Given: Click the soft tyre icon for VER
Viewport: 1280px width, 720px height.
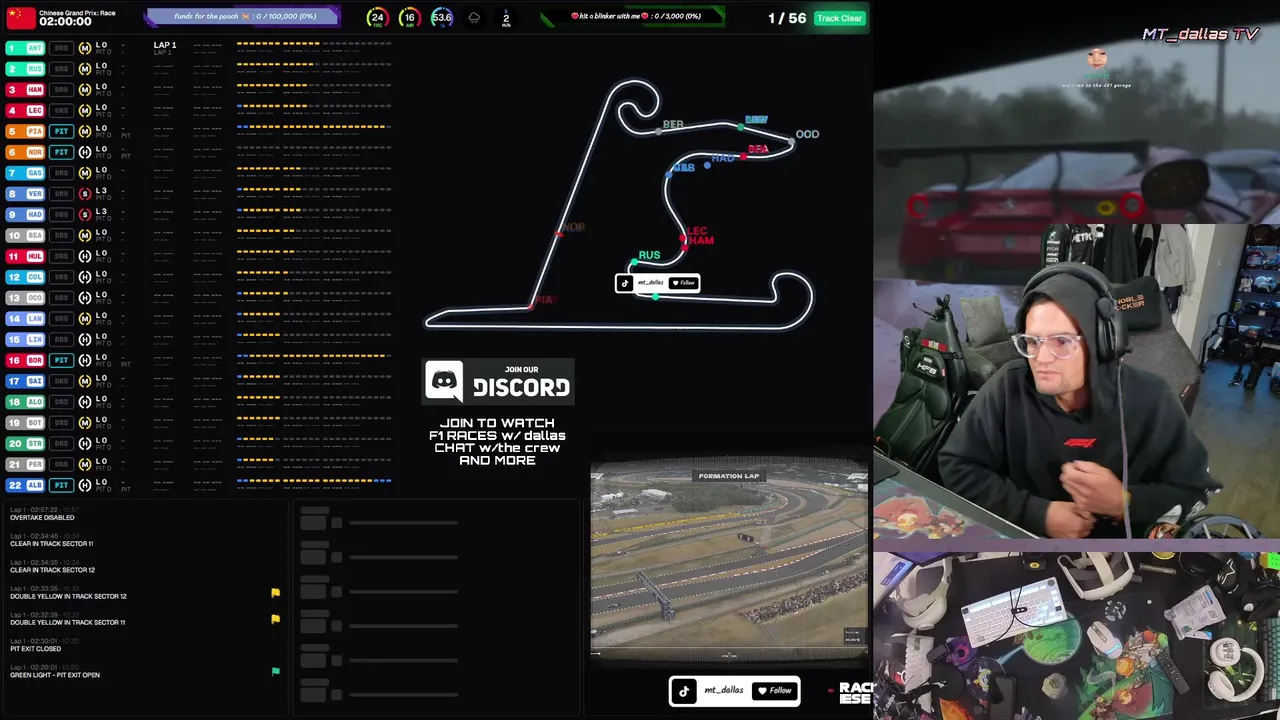Looking at the screenshot, I should point(85,194).
